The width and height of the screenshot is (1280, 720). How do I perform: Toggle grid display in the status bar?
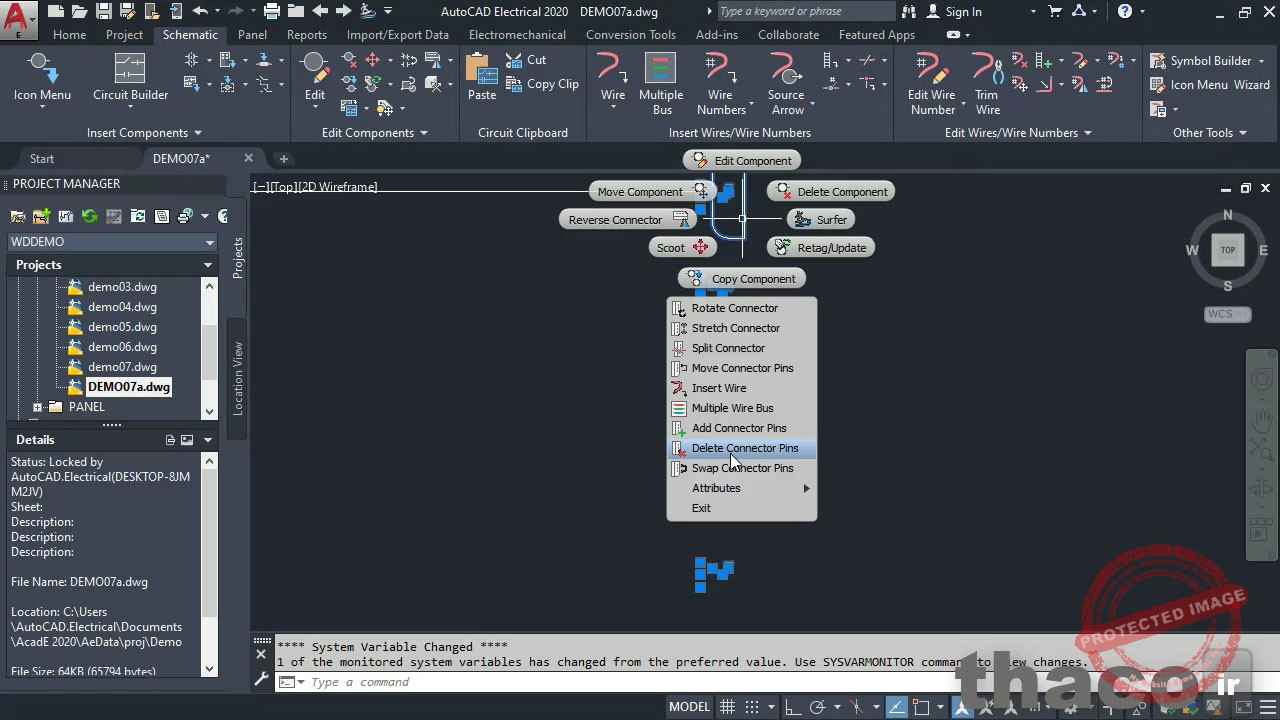coord(727,706)
